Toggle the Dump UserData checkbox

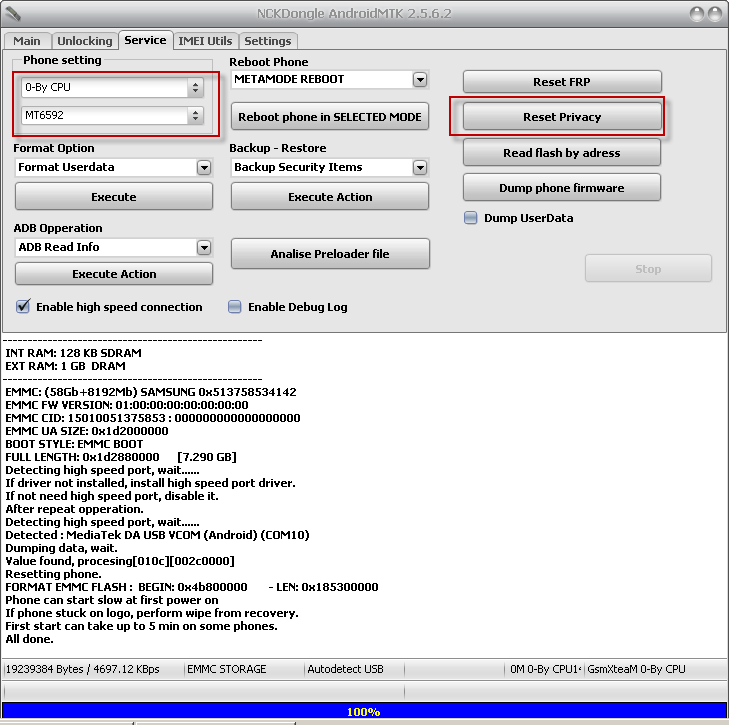[471, 218]
